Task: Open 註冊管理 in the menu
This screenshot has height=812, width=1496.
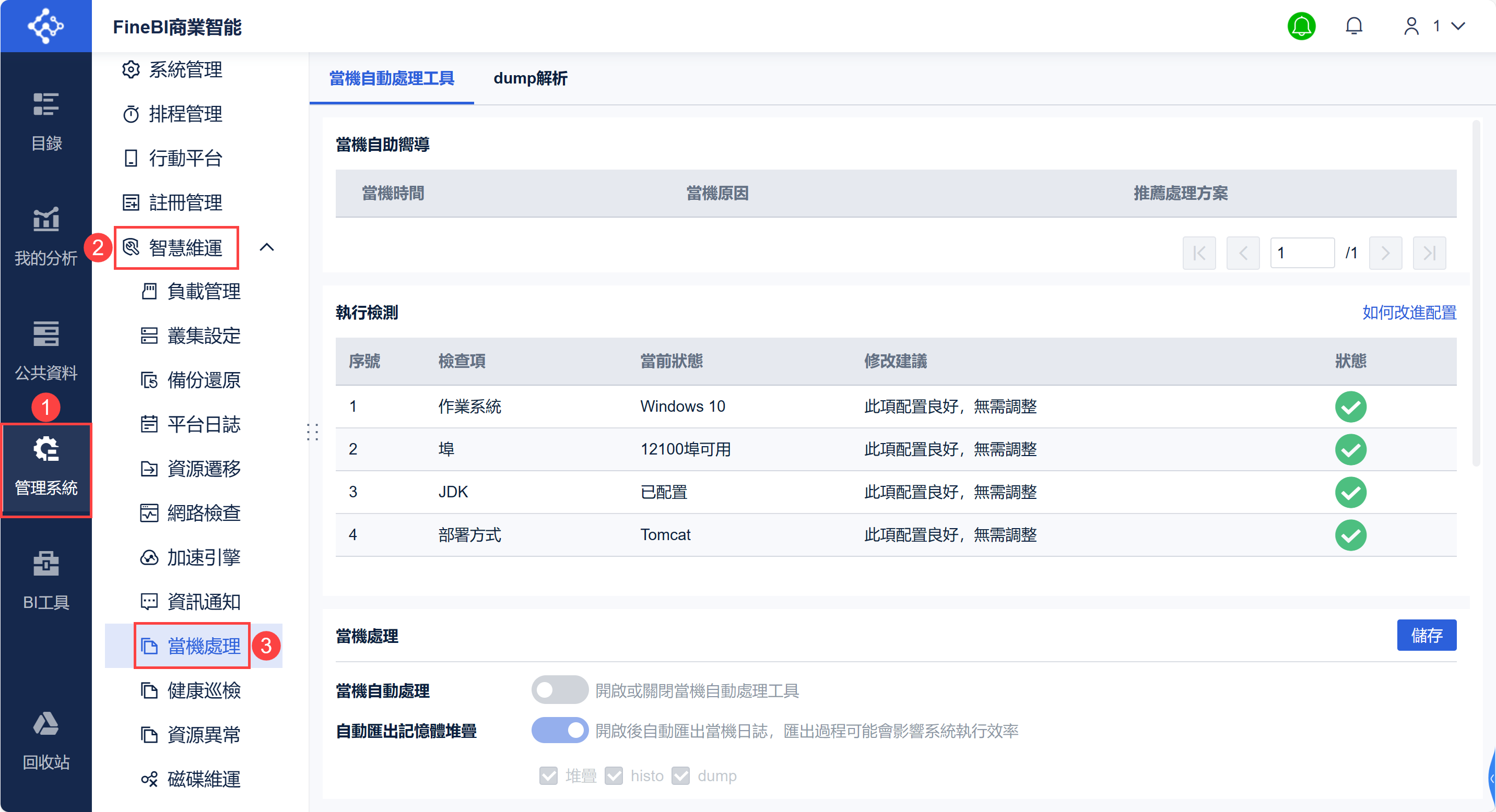Action: tap(172, 202)
